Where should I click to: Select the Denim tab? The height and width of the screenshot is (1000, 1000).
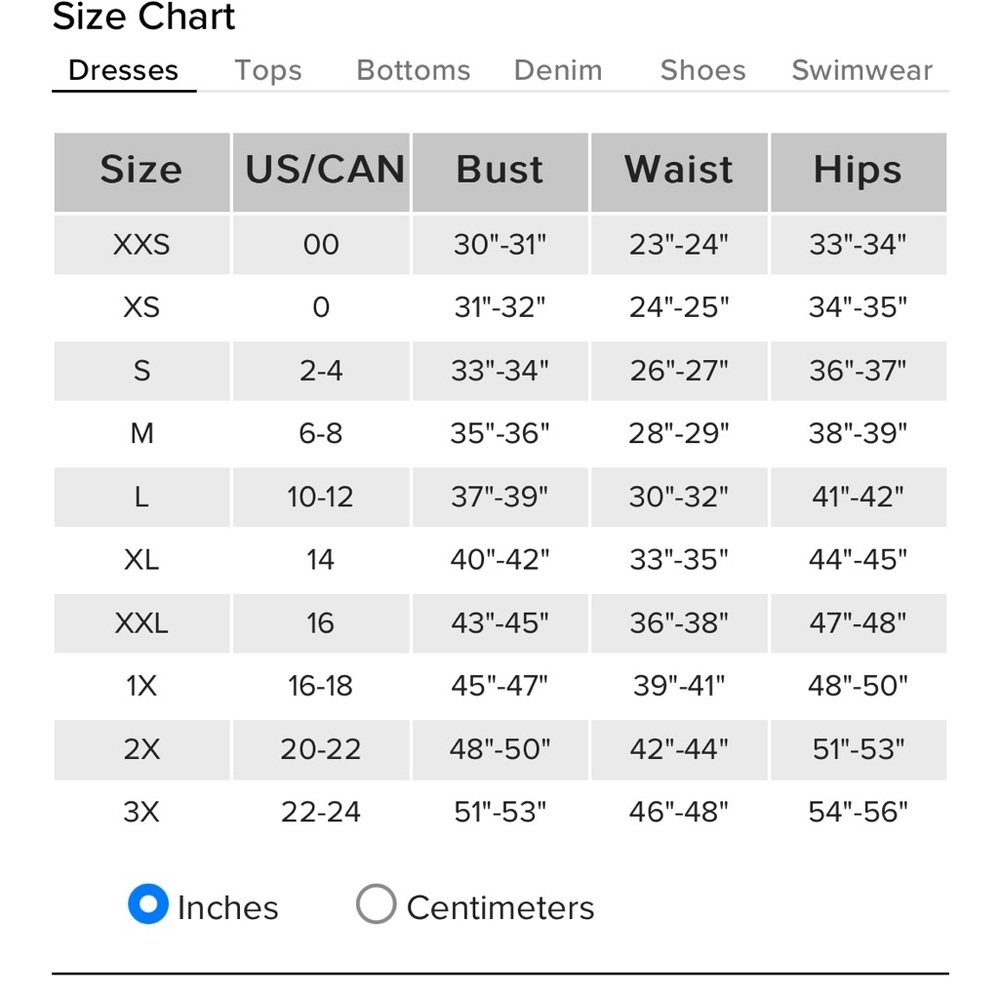coord(558,71)
